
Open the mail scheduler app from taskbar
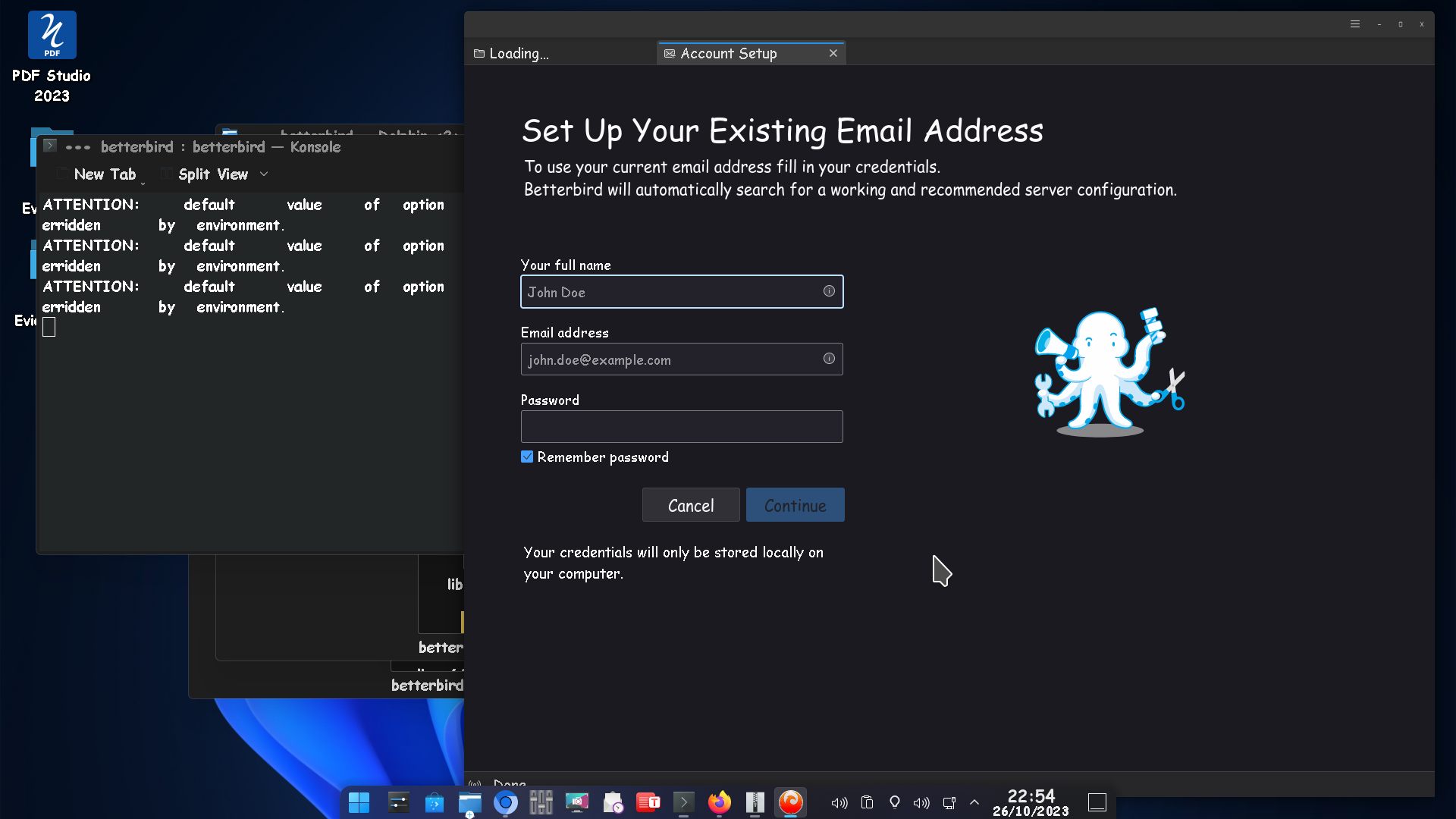[613, 802]
